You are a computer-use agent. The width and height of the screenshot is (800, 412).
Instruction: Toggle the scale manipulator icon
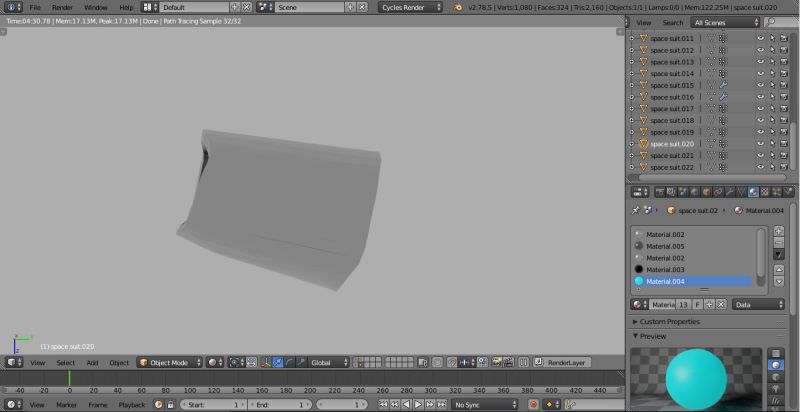click(301, 363)
